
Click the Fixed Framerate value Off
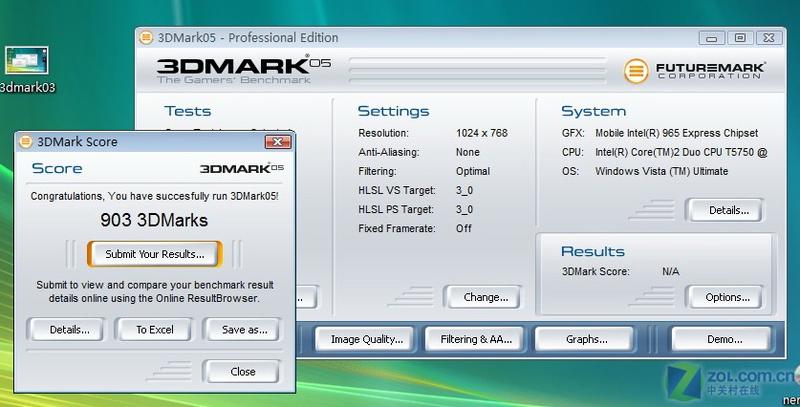tap(463, 228)
